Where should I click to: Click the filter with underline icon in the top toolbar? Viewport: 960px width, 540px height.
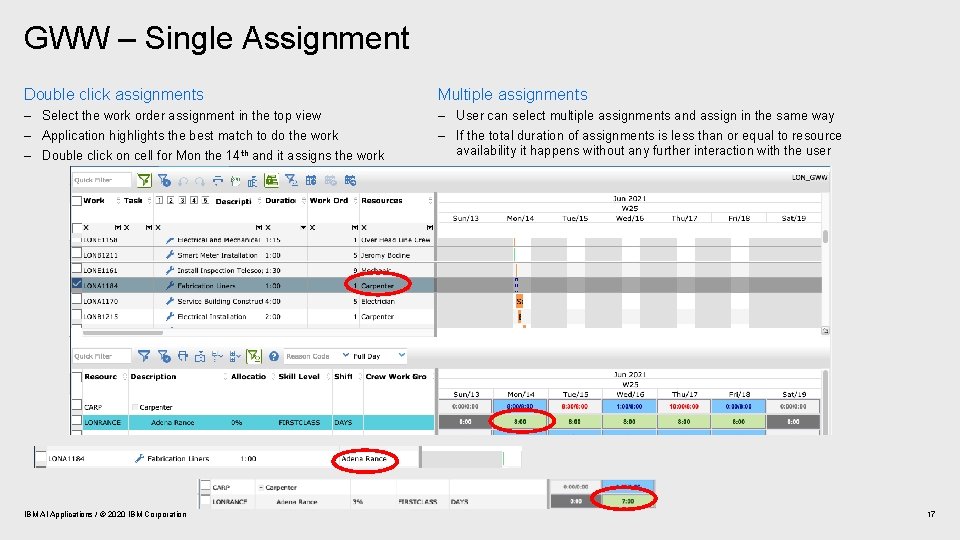(291, 180)
